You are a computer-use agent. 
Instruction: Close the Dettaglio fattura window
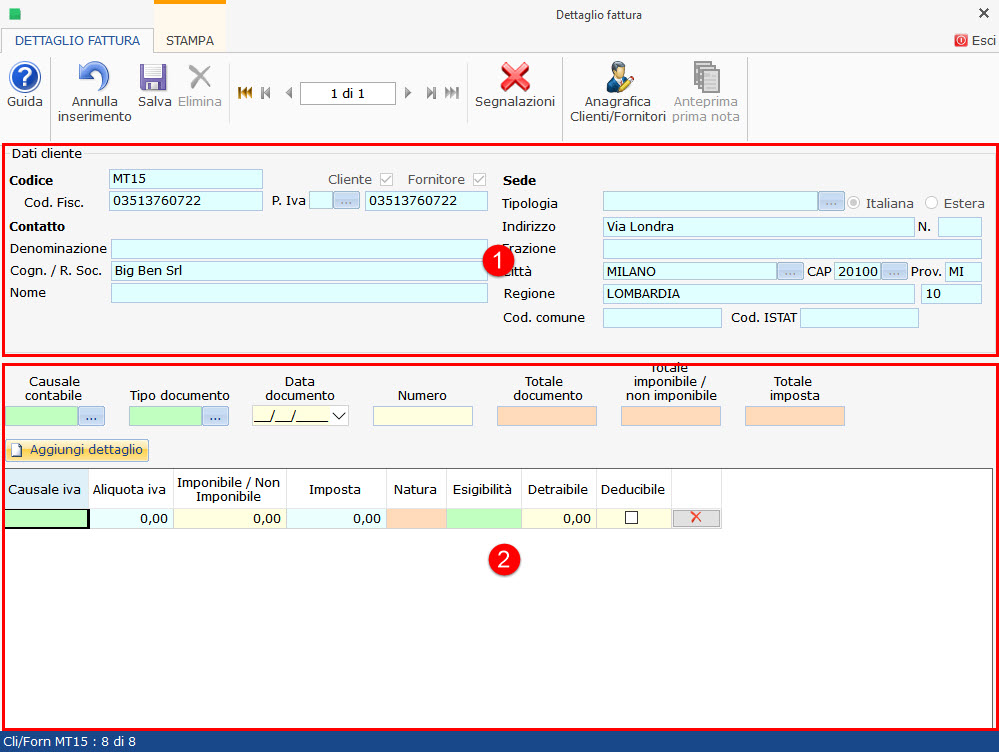pyautogui.click(x=984, y=13)
